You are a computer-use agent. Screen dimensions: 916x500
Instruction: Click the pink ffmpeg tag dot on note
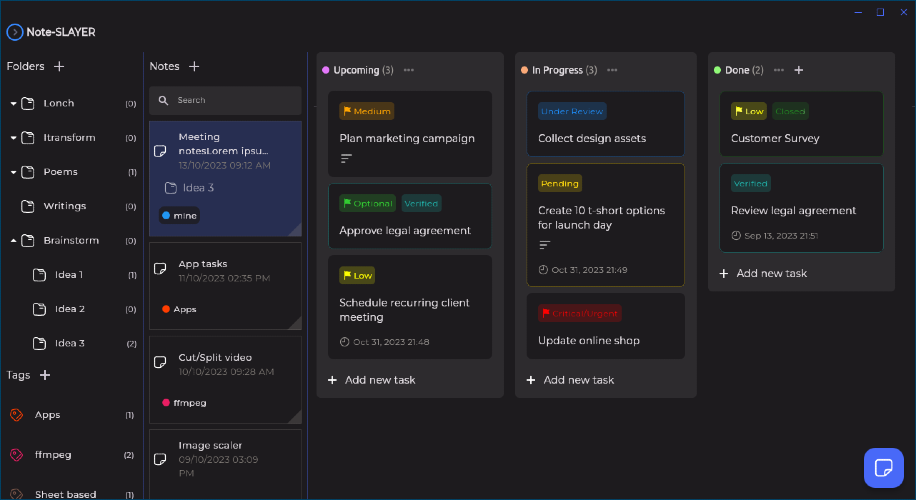pyautogui.click(x=166, y=402)
